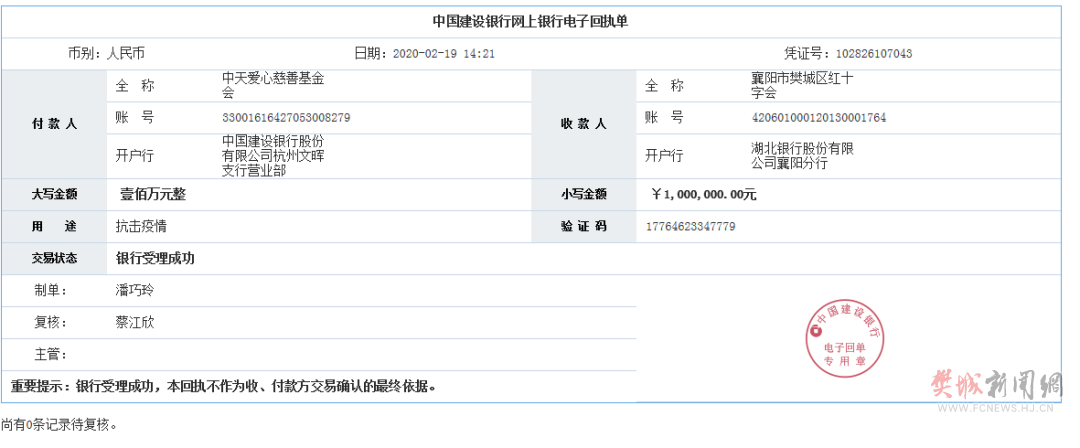Click the 重要提示 notice line
Screen dimensions: 1080x448
point(224,385)
